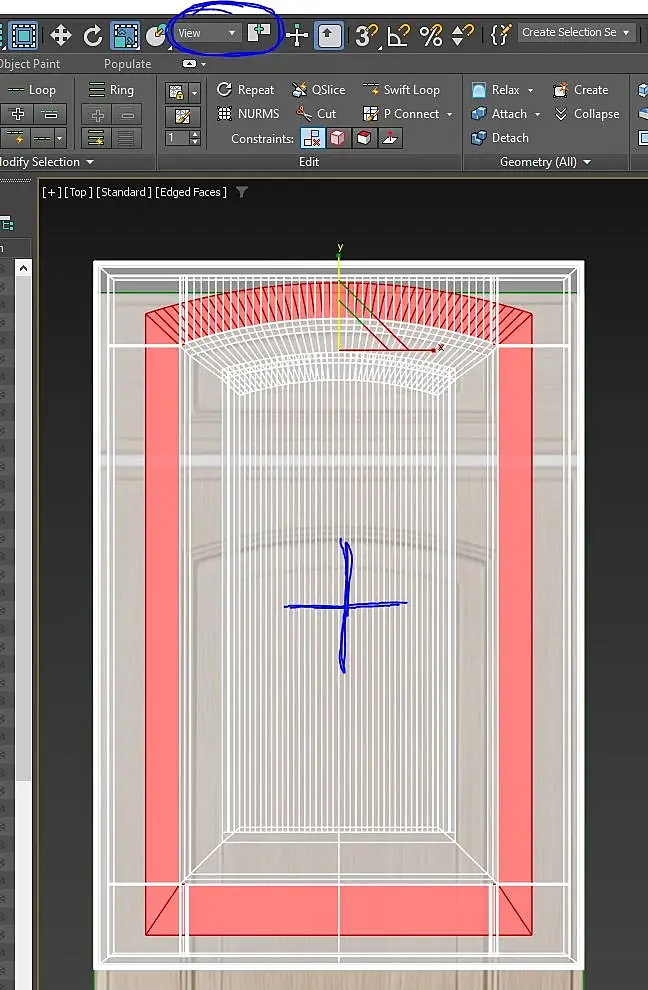Toggle the 3D Snaps icon

click(366, 35)
